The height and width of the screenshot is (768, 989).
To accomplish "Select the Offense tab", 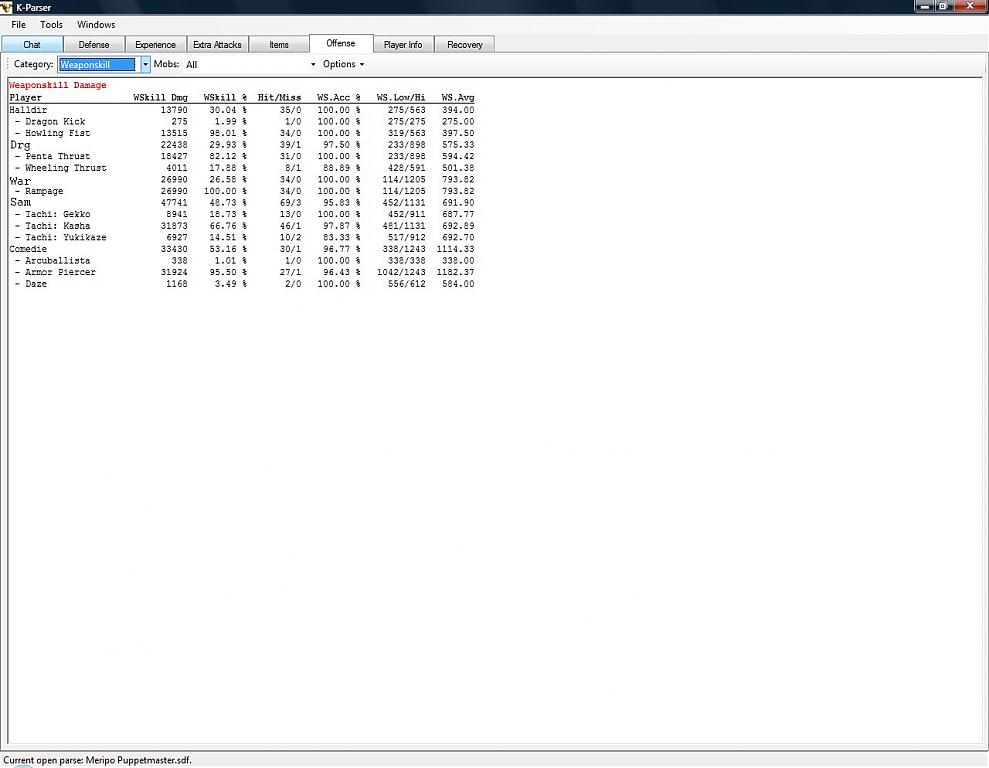I will tap(341, 44).
